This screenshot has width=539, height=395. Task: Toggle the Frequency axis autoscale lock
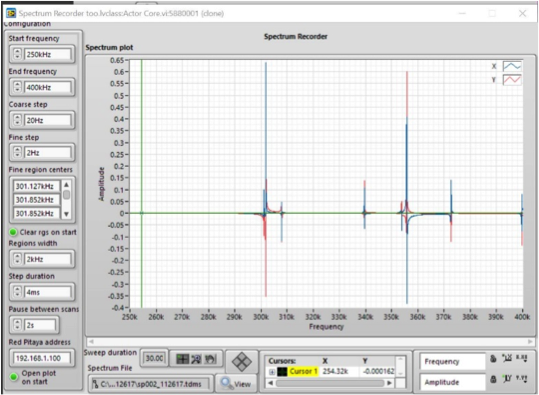click(x=493, y=359)
